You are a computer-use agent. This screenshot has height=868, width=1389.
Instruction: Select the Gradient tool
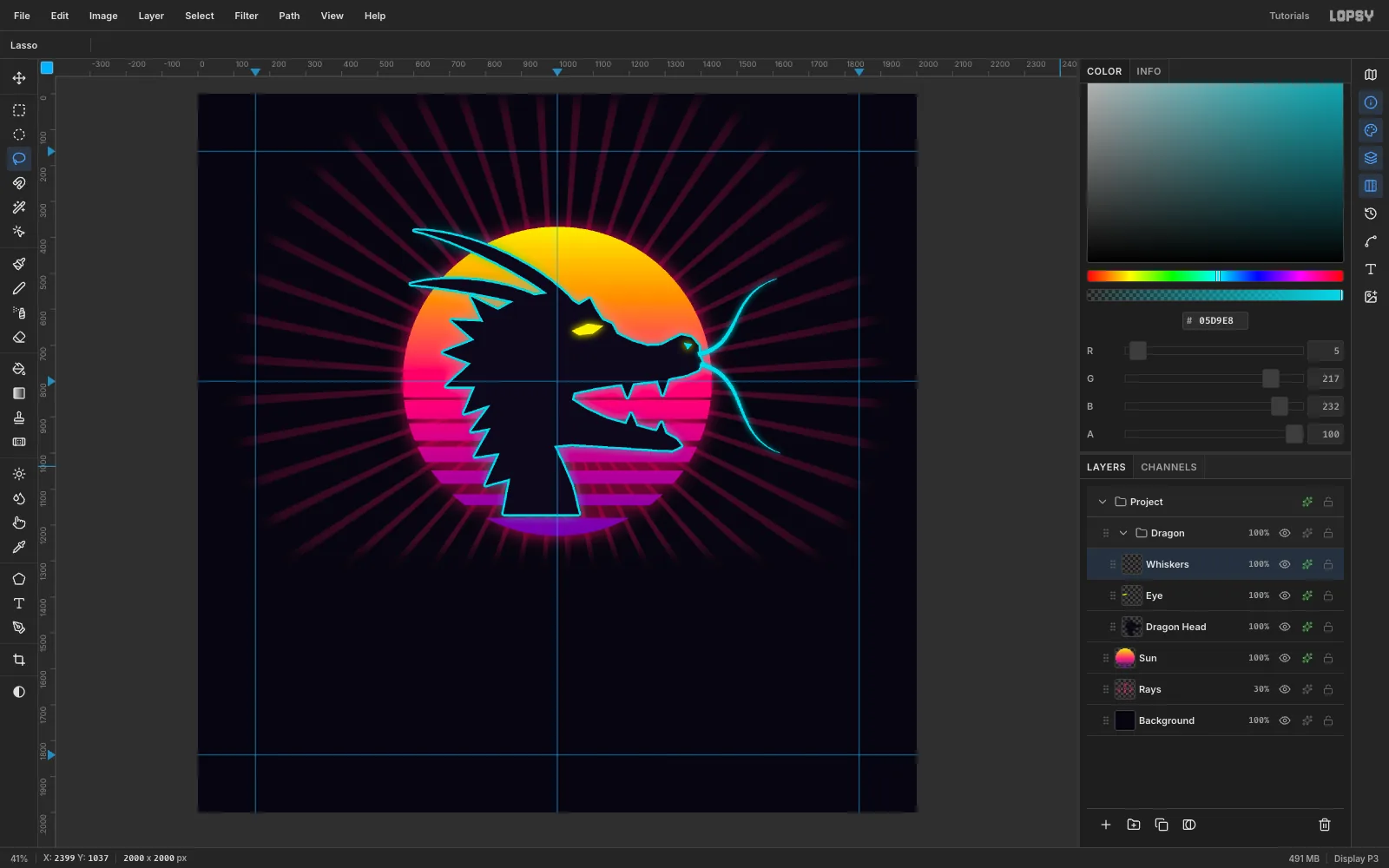click(x=19, y=393)
